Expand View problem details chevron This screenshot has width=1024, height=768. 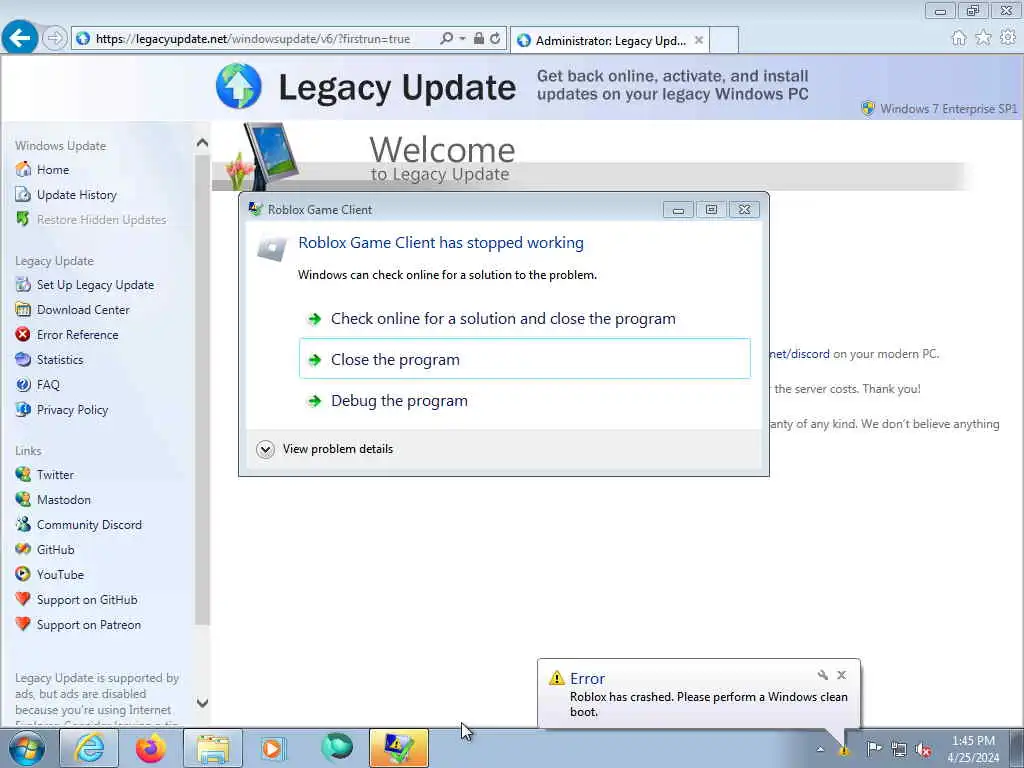tap(265, 449)
